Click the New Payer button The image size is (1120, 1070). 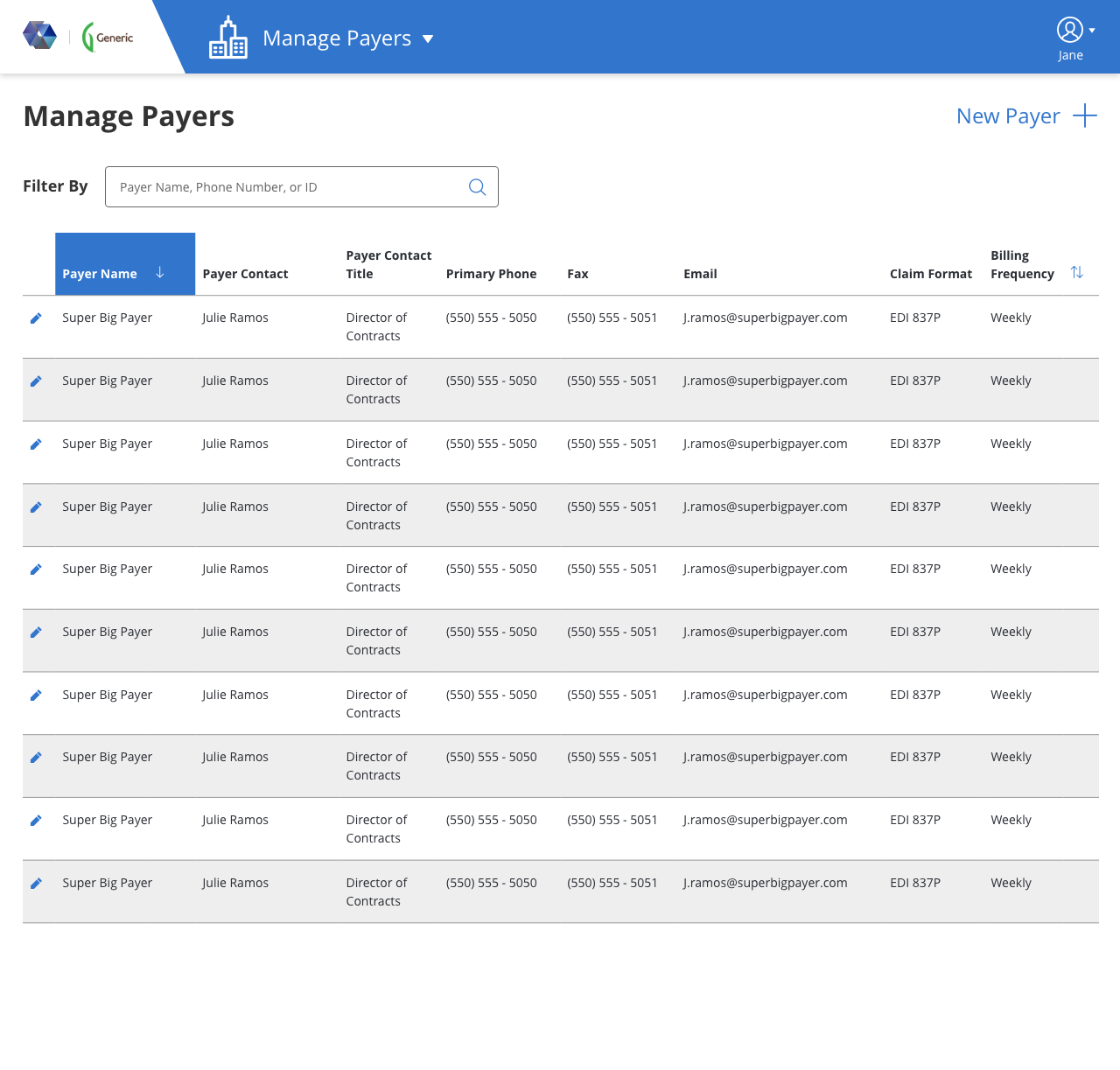point(1007,115)
